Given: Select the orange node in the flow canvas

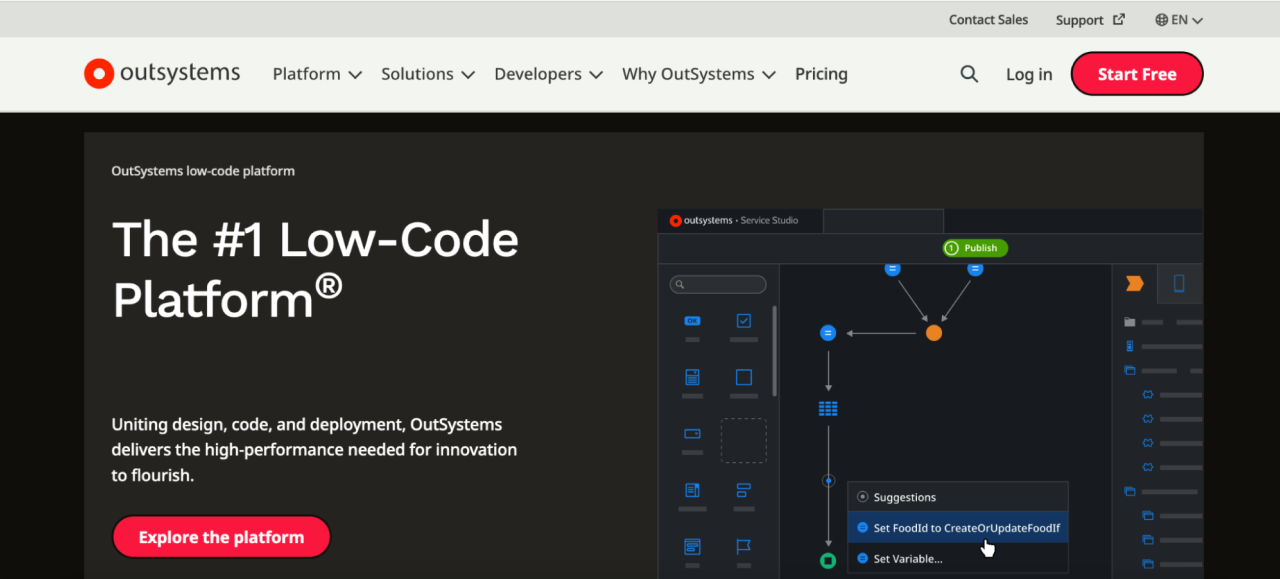Looking at the screenshot, I should pyautogui.click(x=933, y=332).
